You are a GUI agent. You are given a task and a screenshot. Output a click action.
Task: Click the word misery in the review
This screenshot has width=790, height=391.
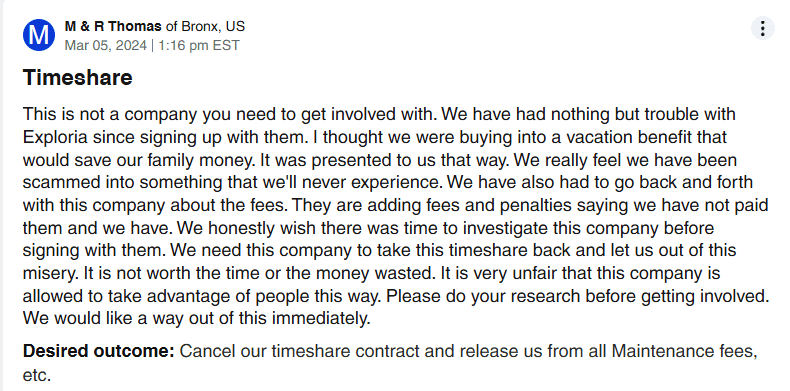pyautogui.click(x=48, y=274)
